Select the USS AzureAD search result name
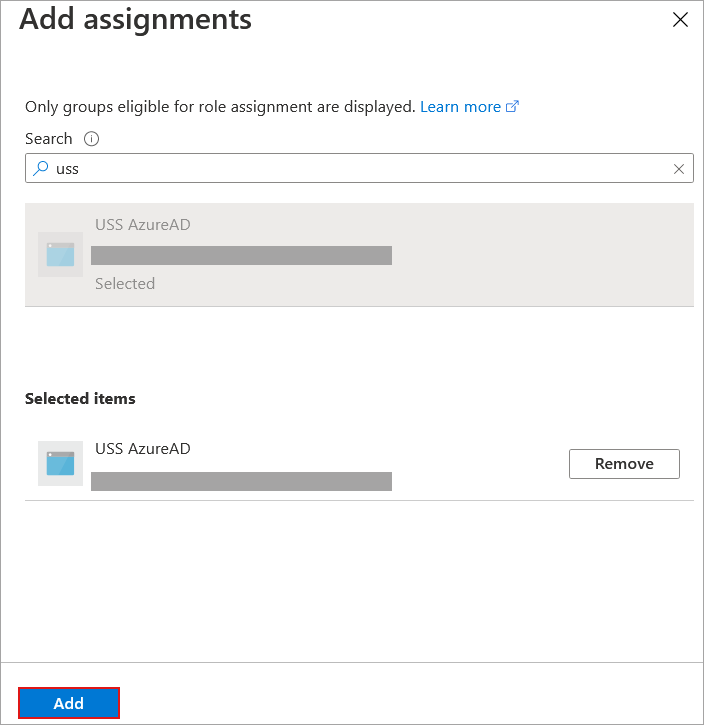This screenshot has height=725, width=704. click(142, 225)
